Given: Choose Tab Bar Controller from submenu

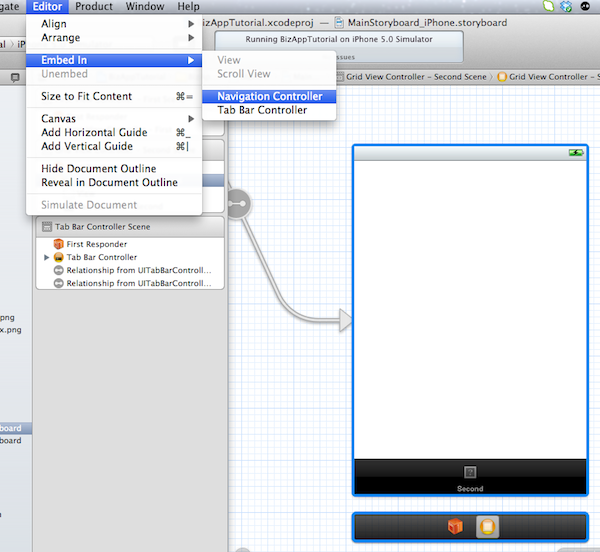Looking at the screenshot, I should (x=269, y=110).
